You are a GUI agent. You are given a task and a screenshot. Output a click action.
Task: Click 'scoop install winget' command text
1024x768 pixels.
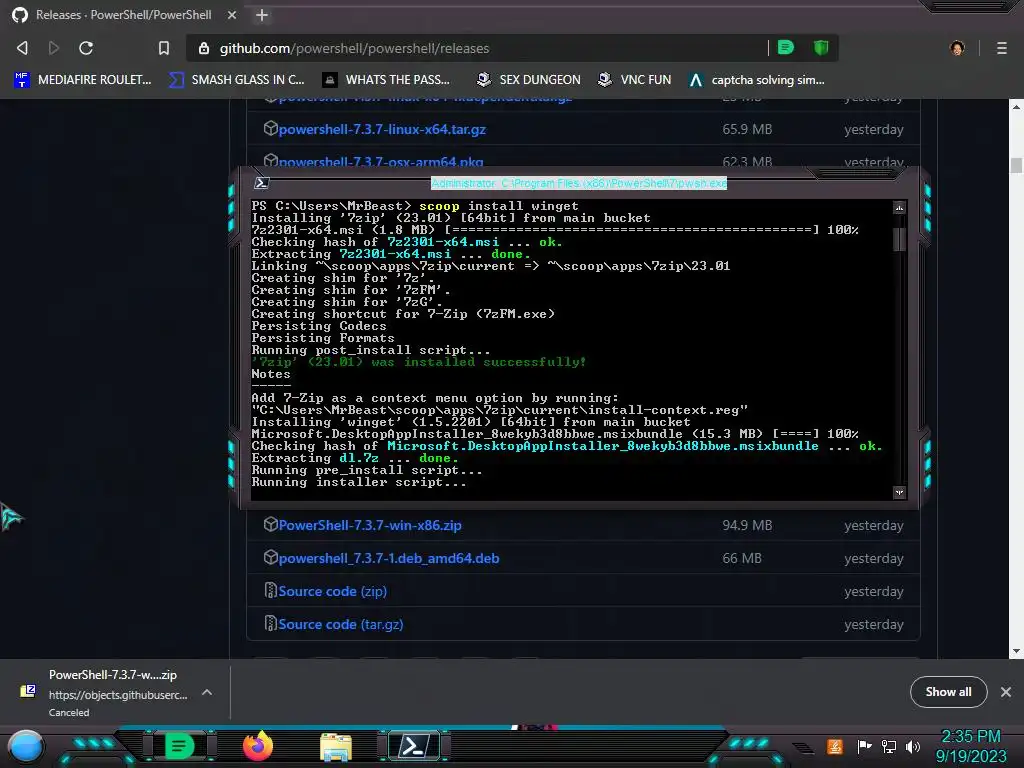point(498,206)
